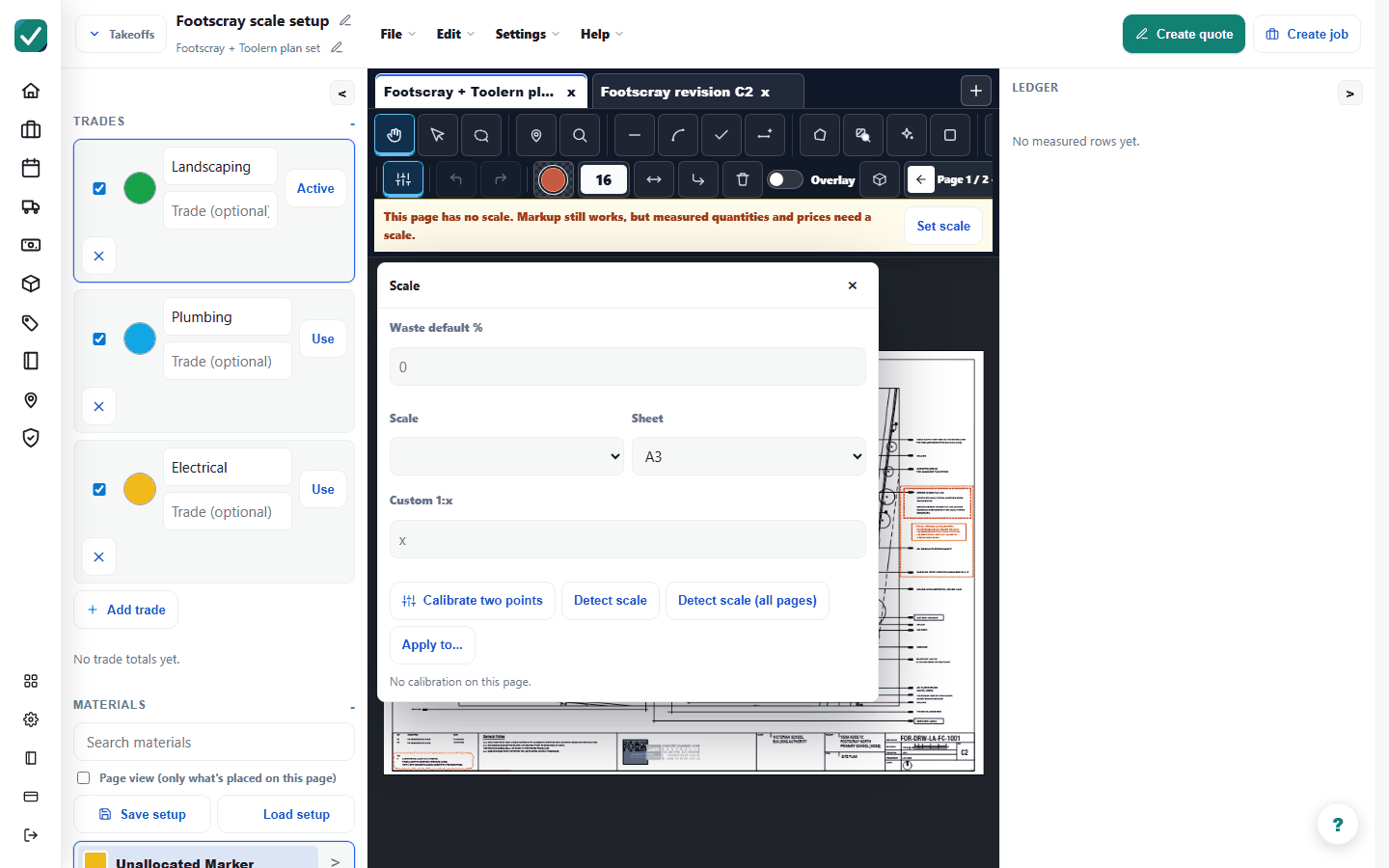1389x868 pixels.
Task: Select the lasso selection tool
Action: [481, 135]
